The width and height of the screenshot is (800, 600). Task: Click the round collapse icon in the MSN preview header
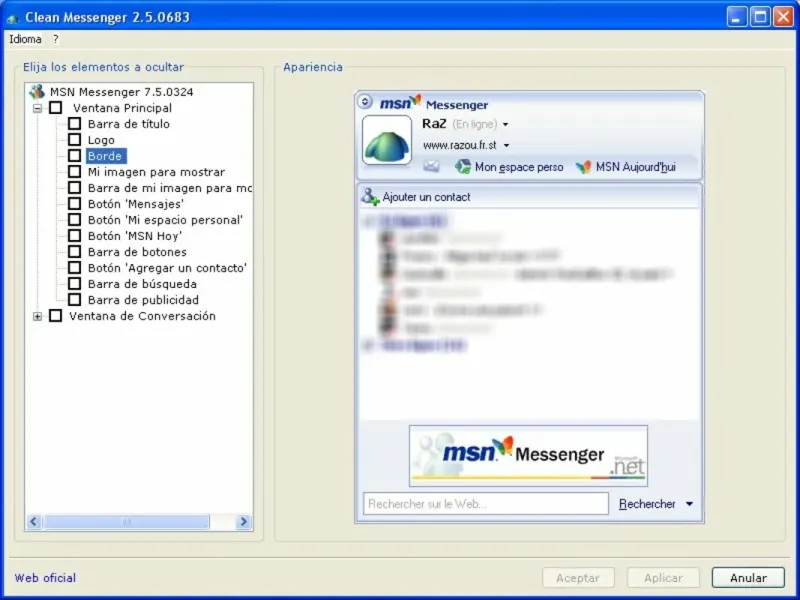[365, 102]
